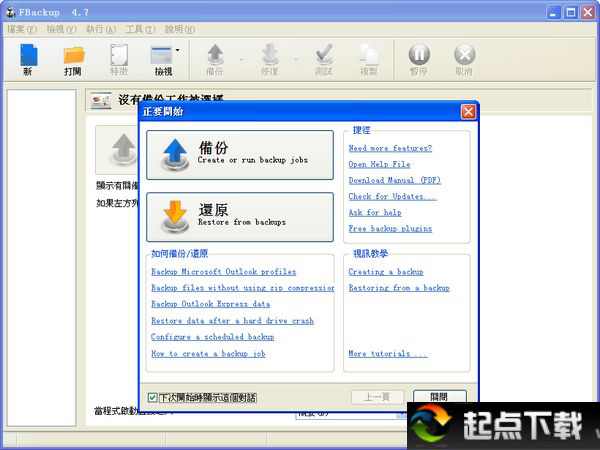
Task: Click the View (檢視) toolbar icon
Action: click(x=162, y=59)
